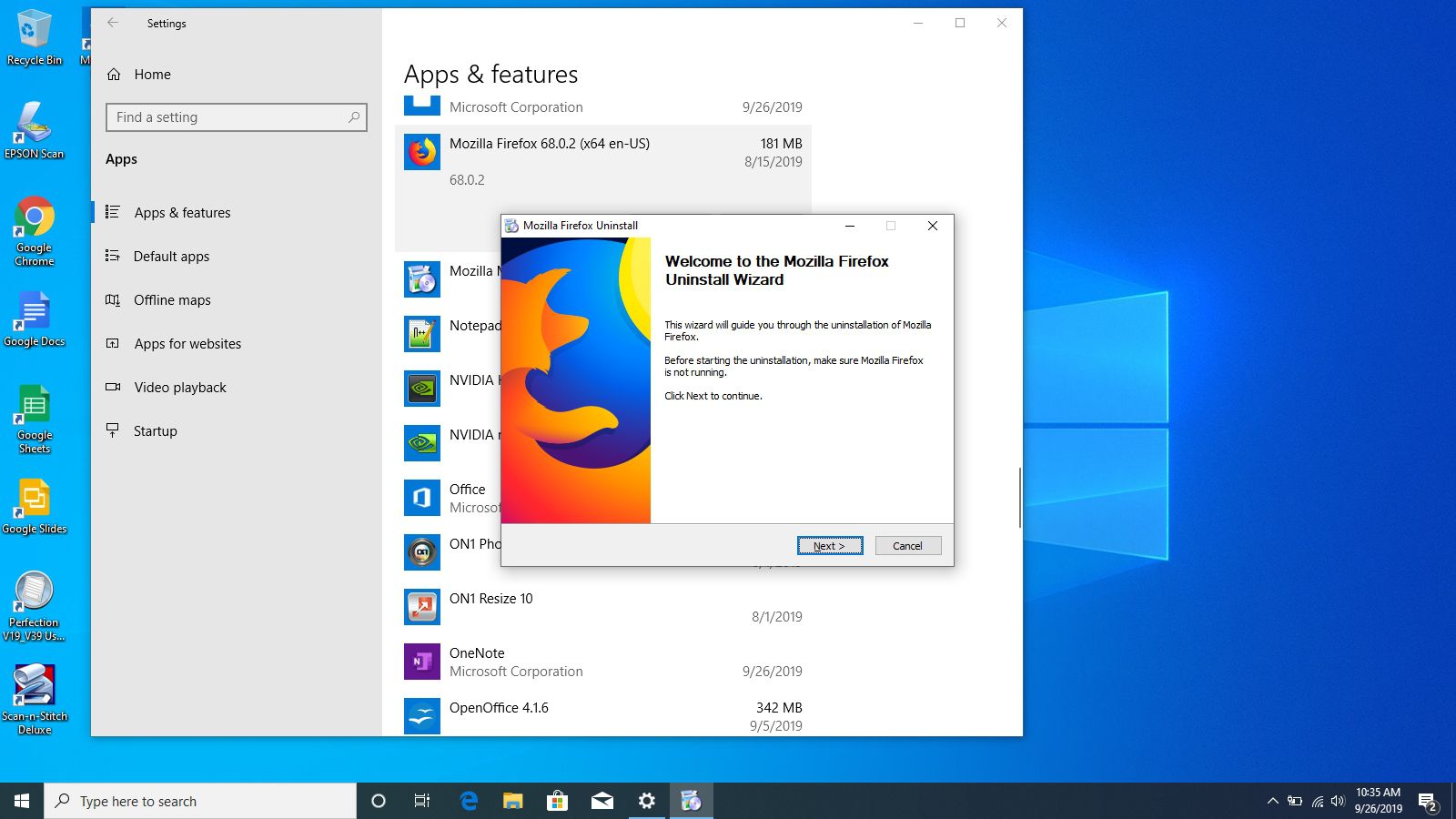Open EPSON Scan desktop shortcut
This screenshot has height=819, width=1456.
(x=35, y=131)
